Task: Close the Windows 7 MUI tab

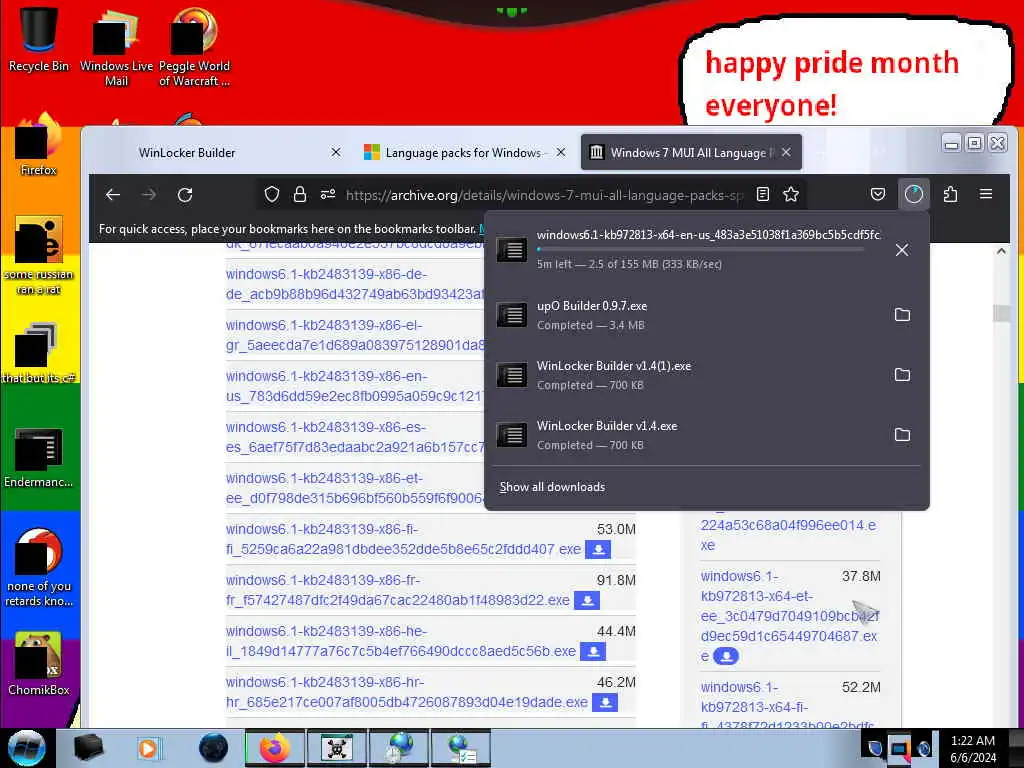Action: [786, 152]
